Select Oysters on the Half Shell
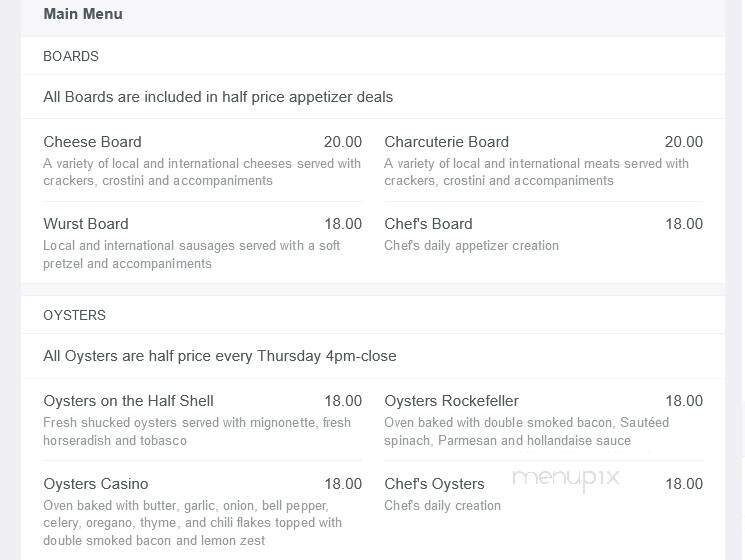Image resolution: width=745 pixels, height=560 pixels. coord(128,401)
